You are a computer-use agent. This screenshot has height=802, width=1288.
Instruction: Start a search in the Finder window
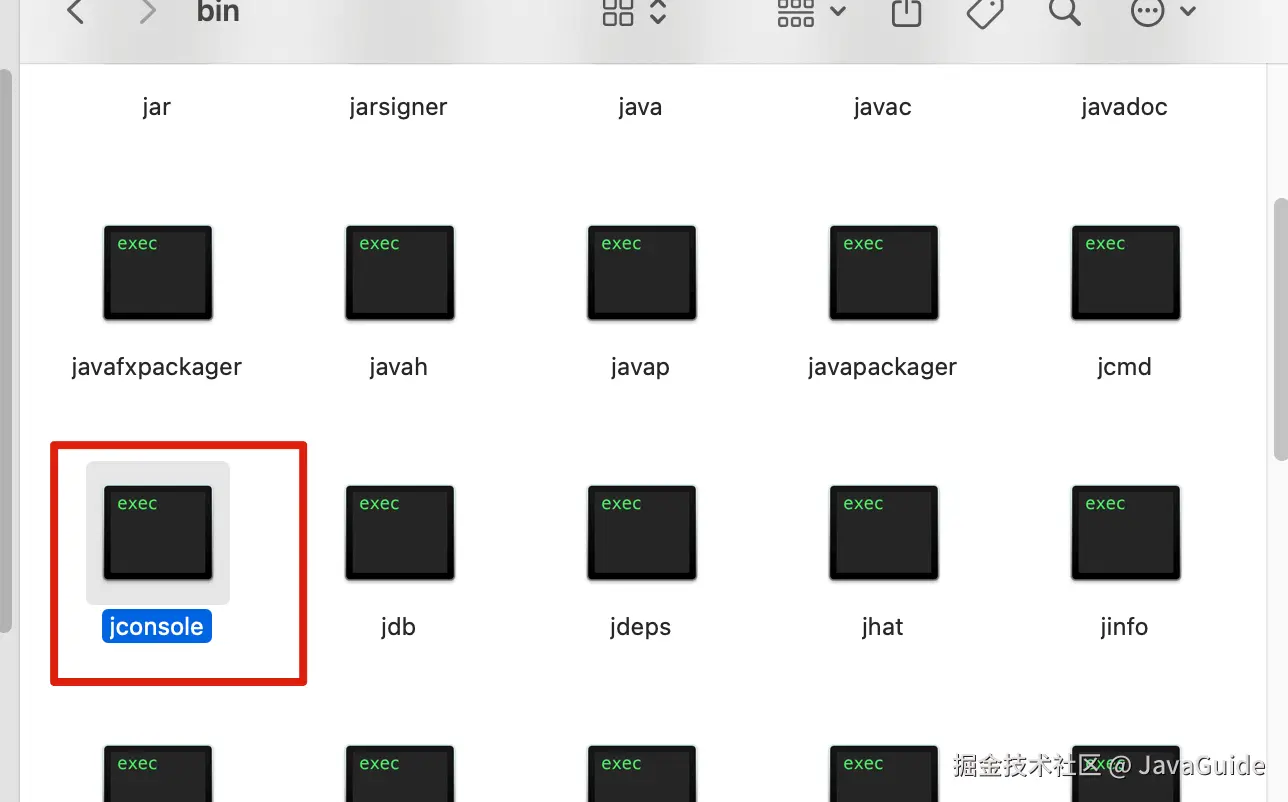[1064, 14]
